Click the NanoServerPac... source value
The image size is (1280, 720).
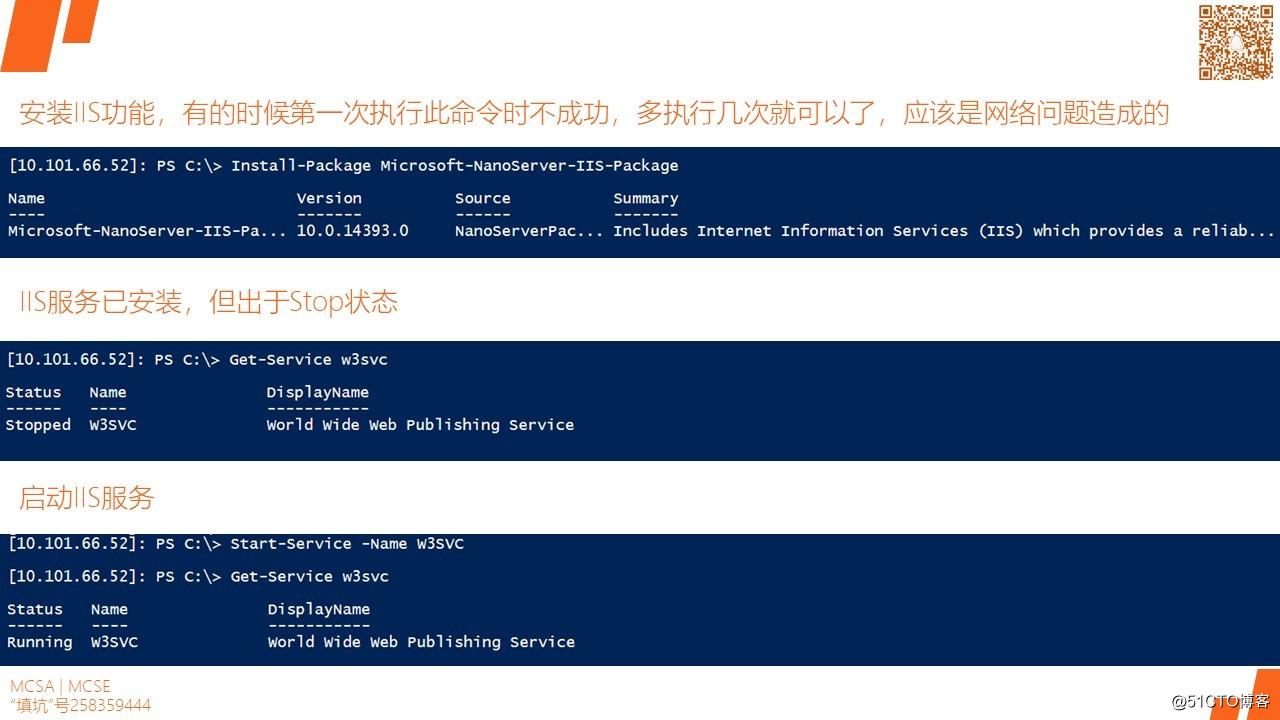point(529,231)
